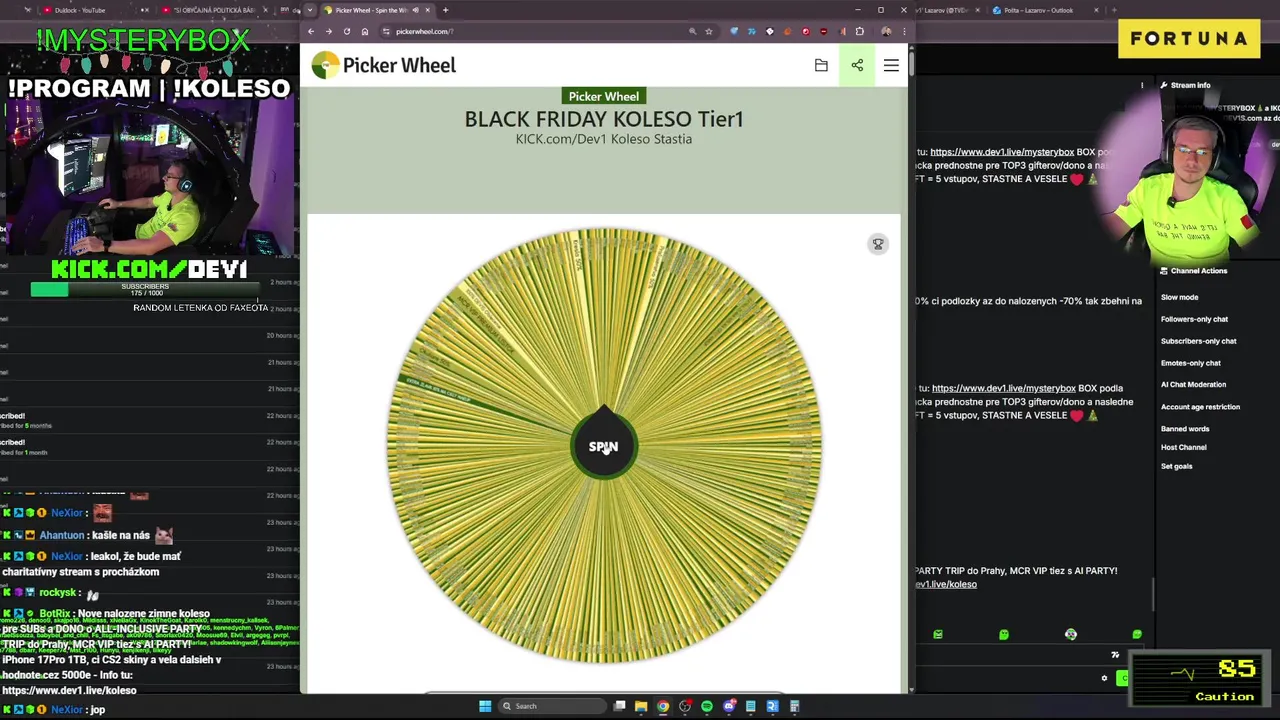
Task: Click the taskbar Search box
Action: [551, 706]
